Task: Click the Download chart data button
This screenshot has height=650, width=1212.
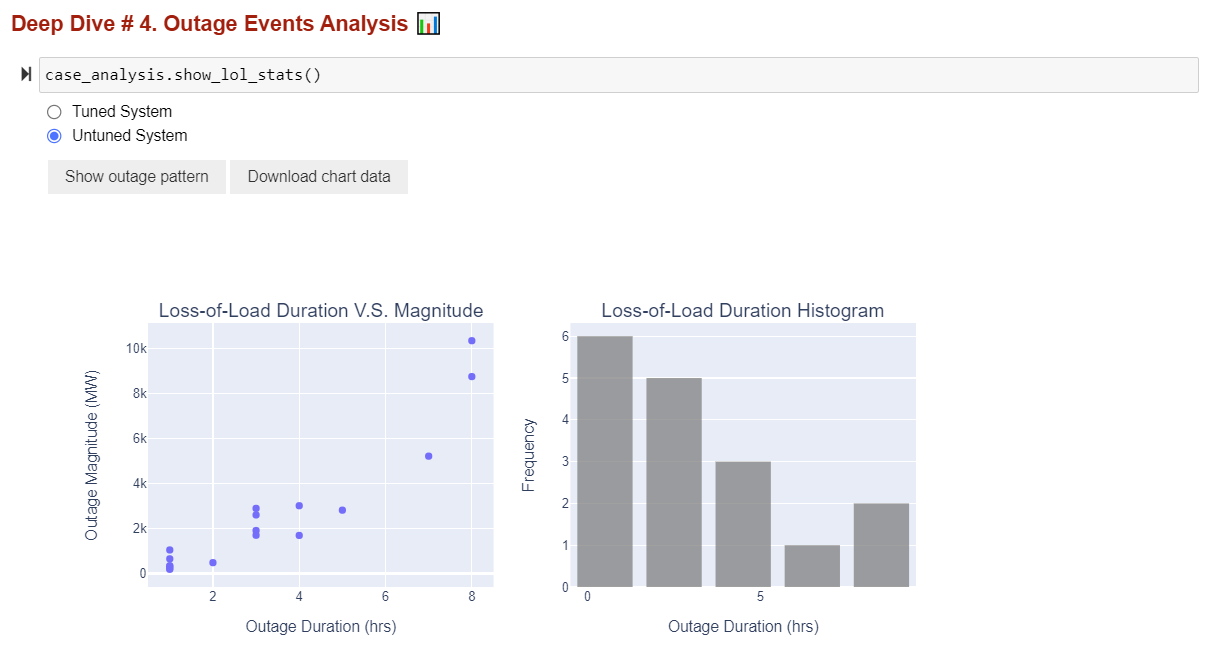Action: (319, 177)
